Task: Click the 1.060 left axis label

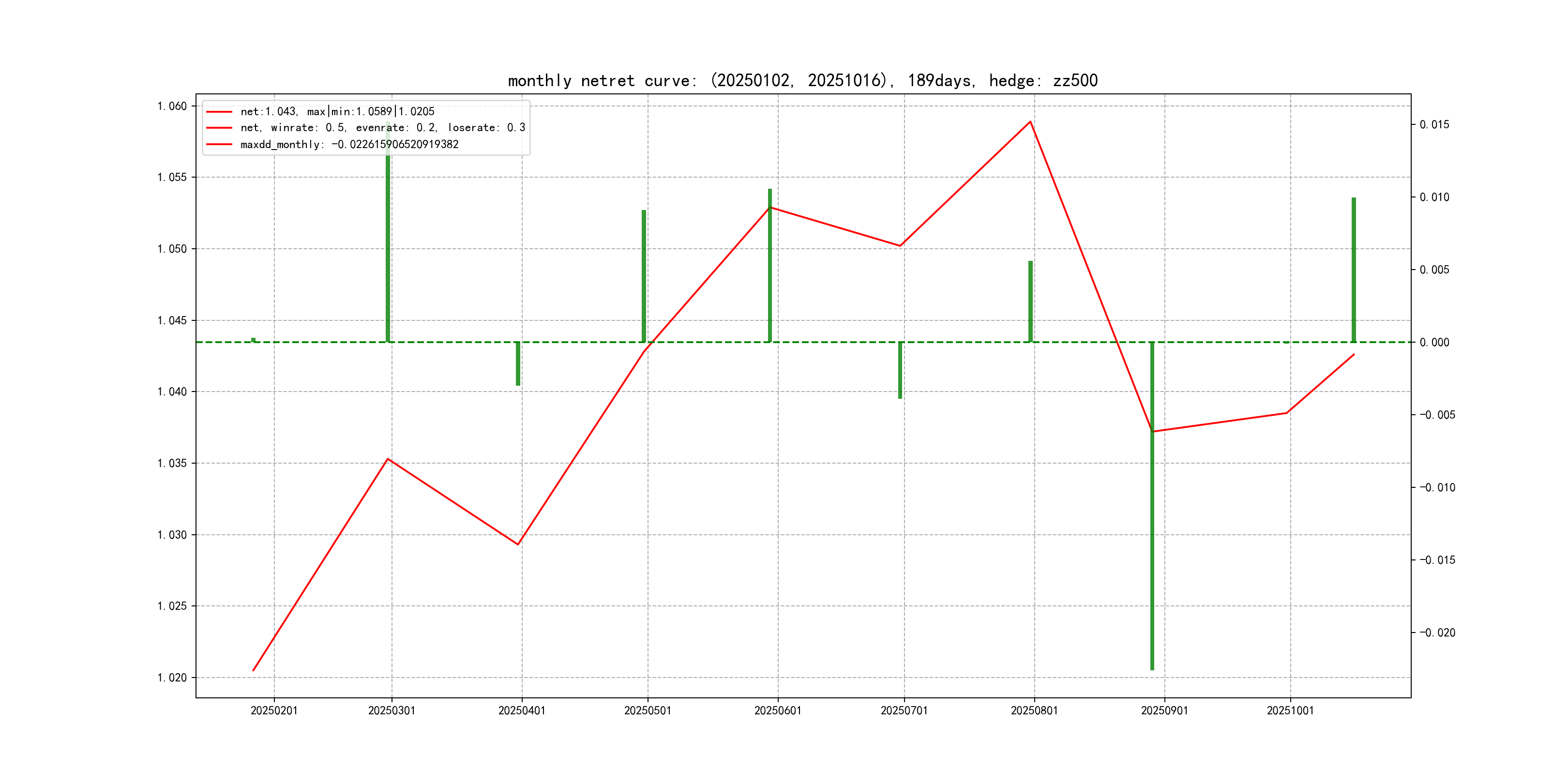Action: coord(172,106)
